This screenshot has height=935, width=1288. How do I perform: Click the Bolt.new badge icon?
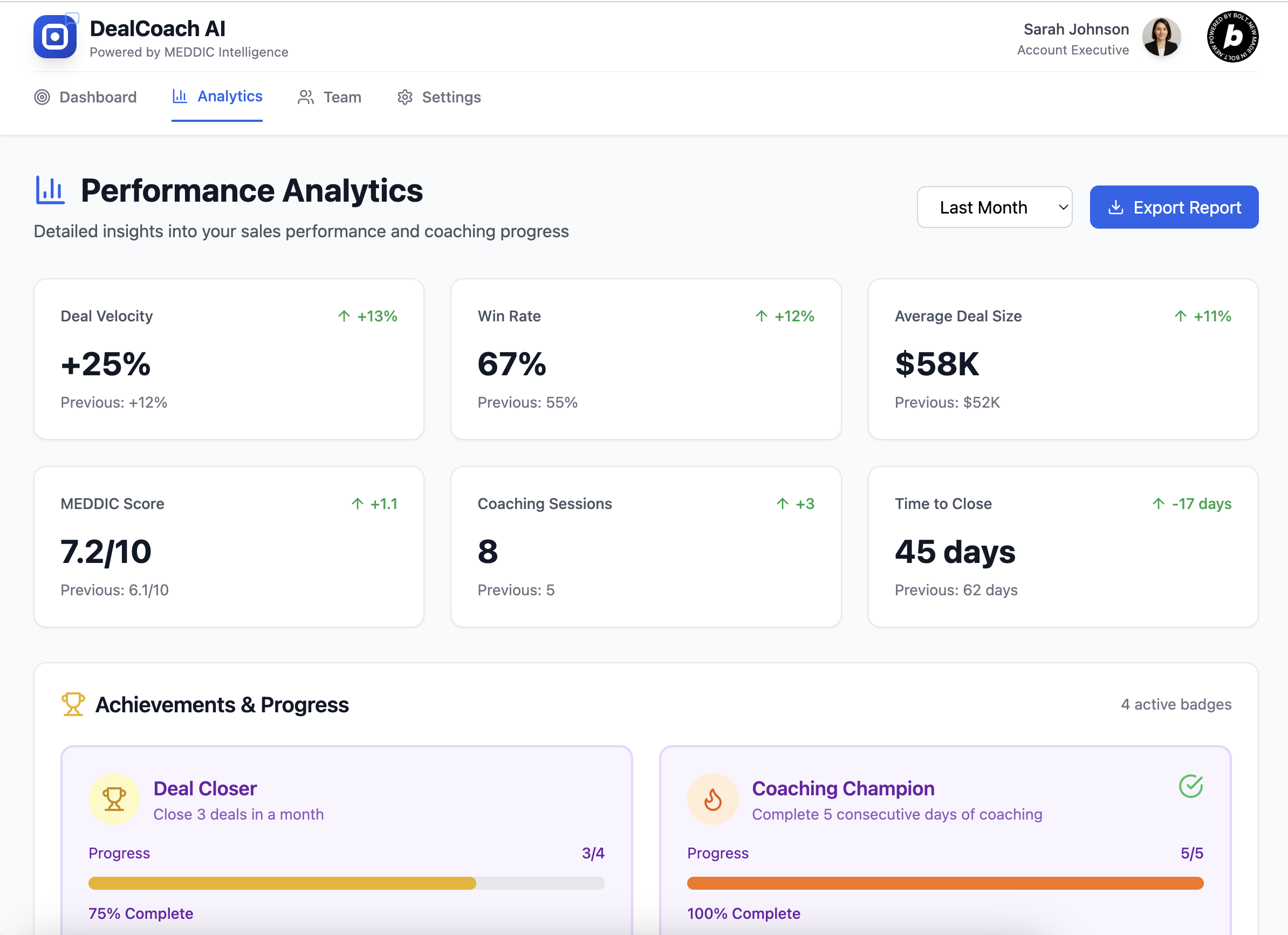pyautogui.click(x=1232, y=37)
